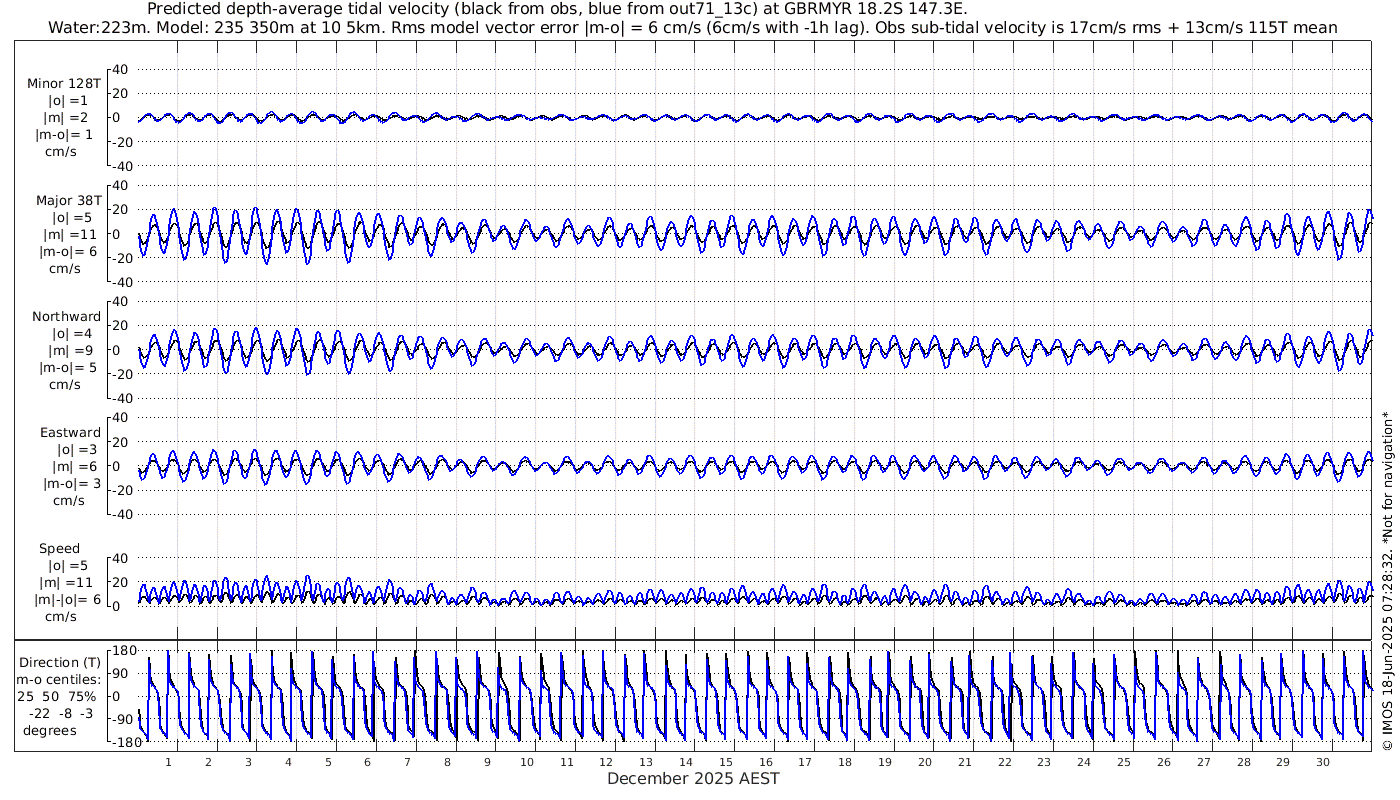Click "|m-o|= 6" under Major 38T
Screen dimensions: 1400x800
coord(67,251)
